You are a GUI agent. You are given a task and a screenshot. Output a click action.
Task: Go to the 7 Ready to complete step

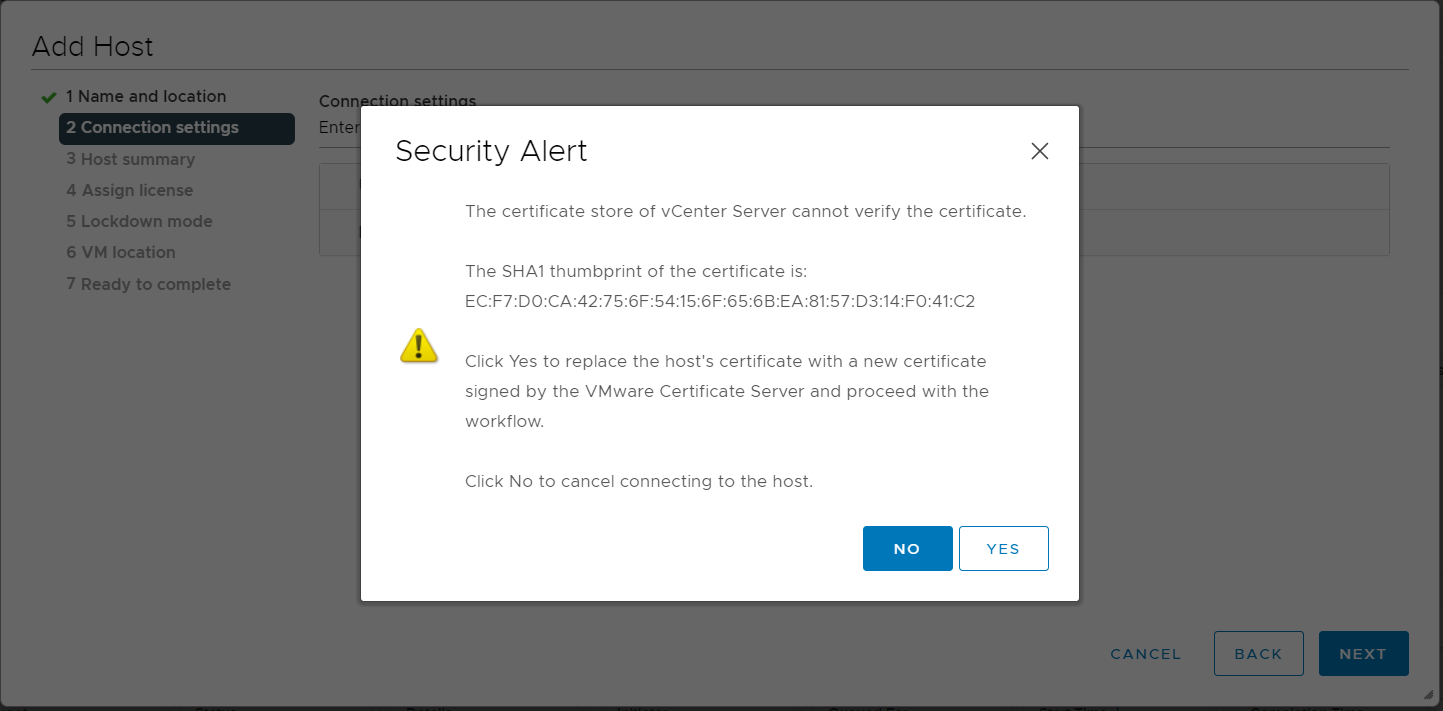148,284
